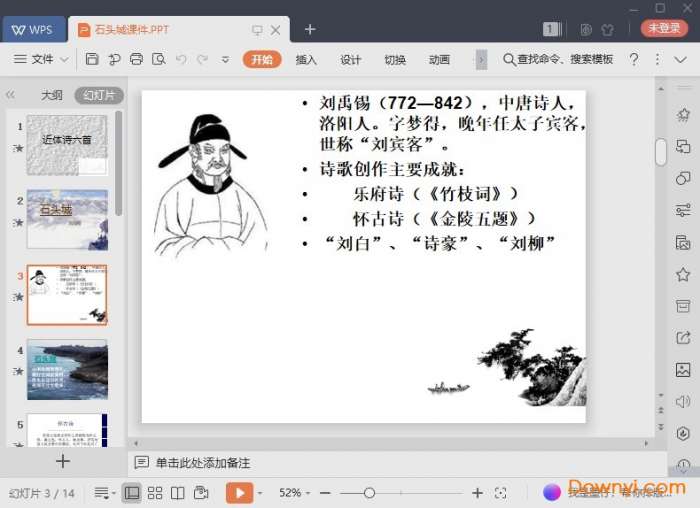Click the Save icon in toolbar
This screenshot has width=700, height=508.
(x=92, y=59)
